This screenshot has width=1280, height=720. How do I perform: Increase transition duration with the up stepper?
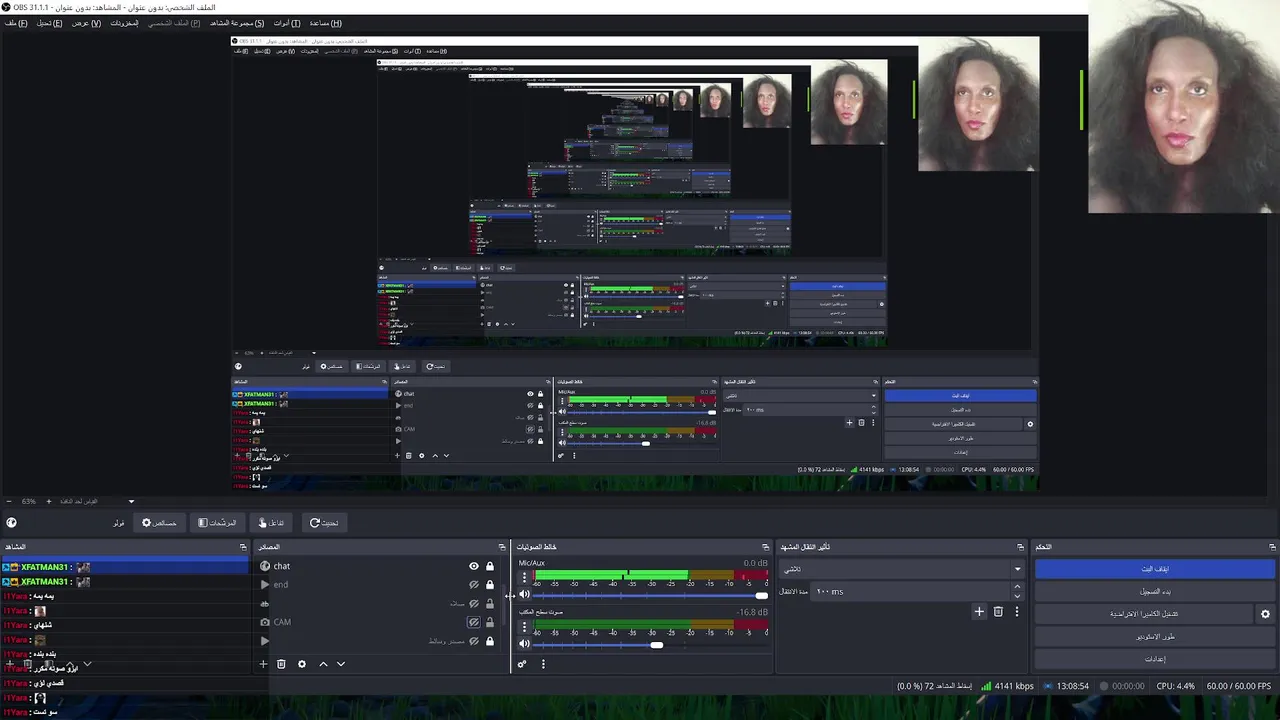(x=1018, y=587)
